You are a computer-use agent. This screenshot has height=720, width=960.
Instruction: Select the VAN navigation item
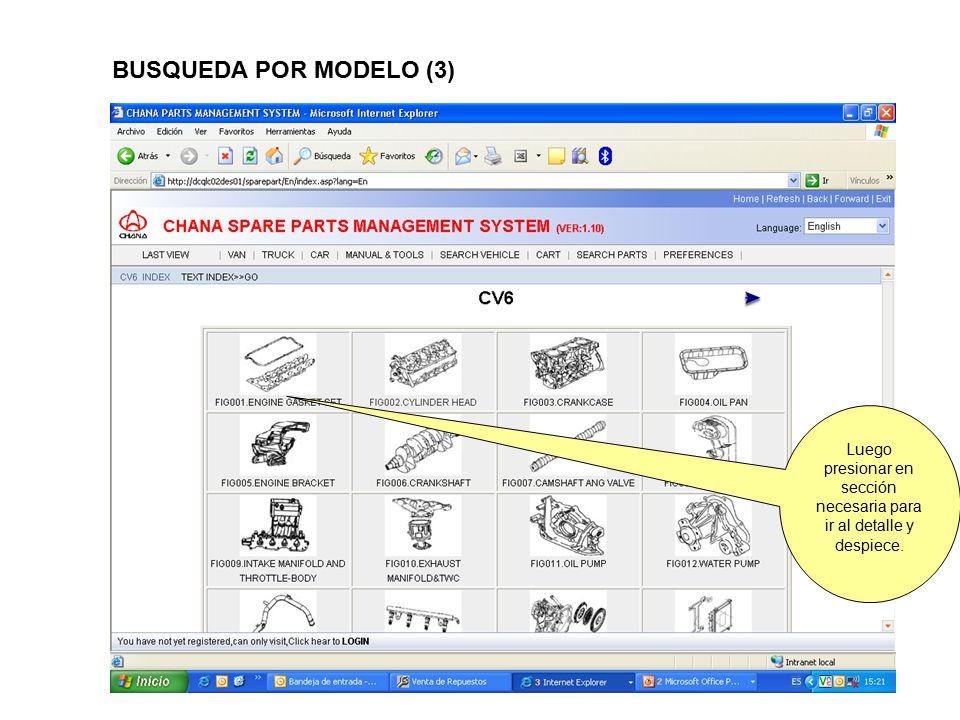coord(236,255)
